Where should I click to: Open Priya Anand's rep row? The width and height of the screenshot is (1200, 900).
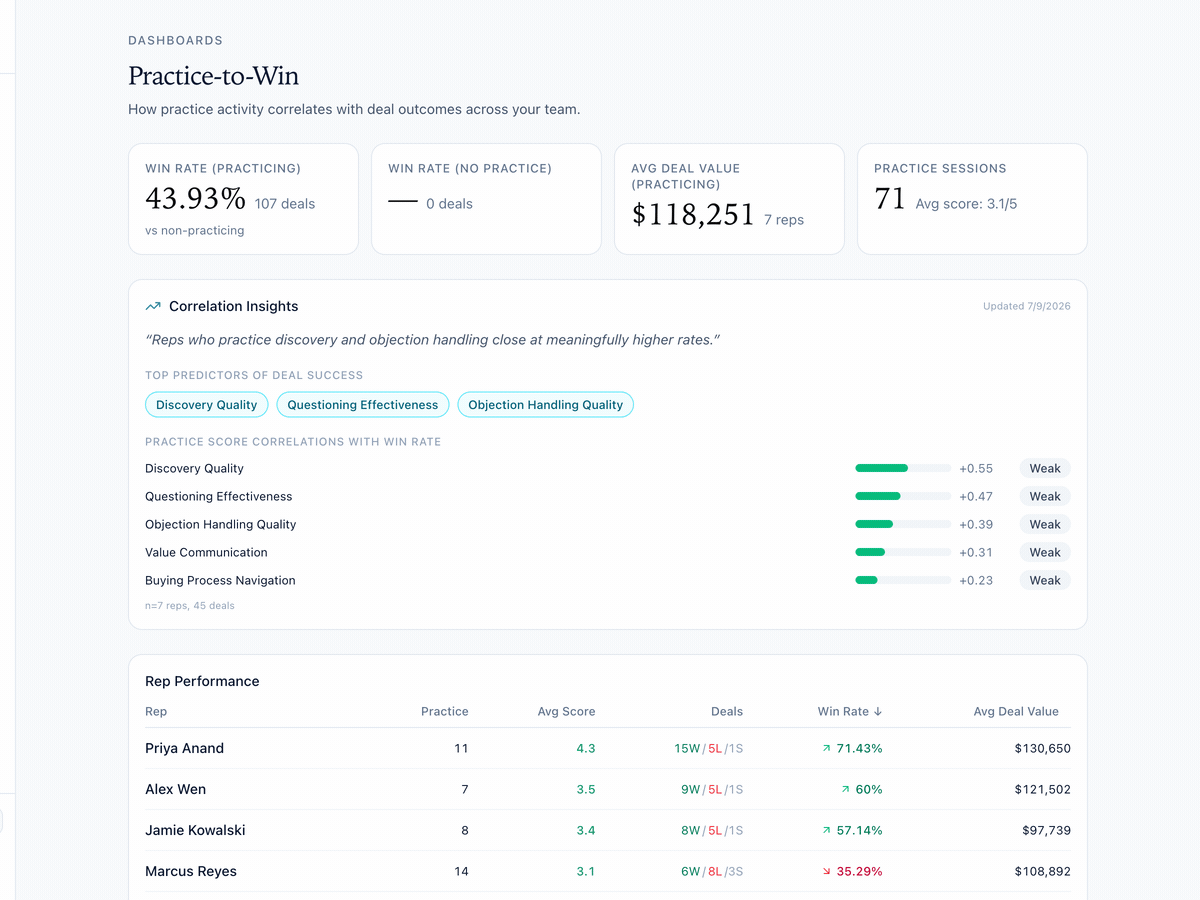click(x=608, y=748)
